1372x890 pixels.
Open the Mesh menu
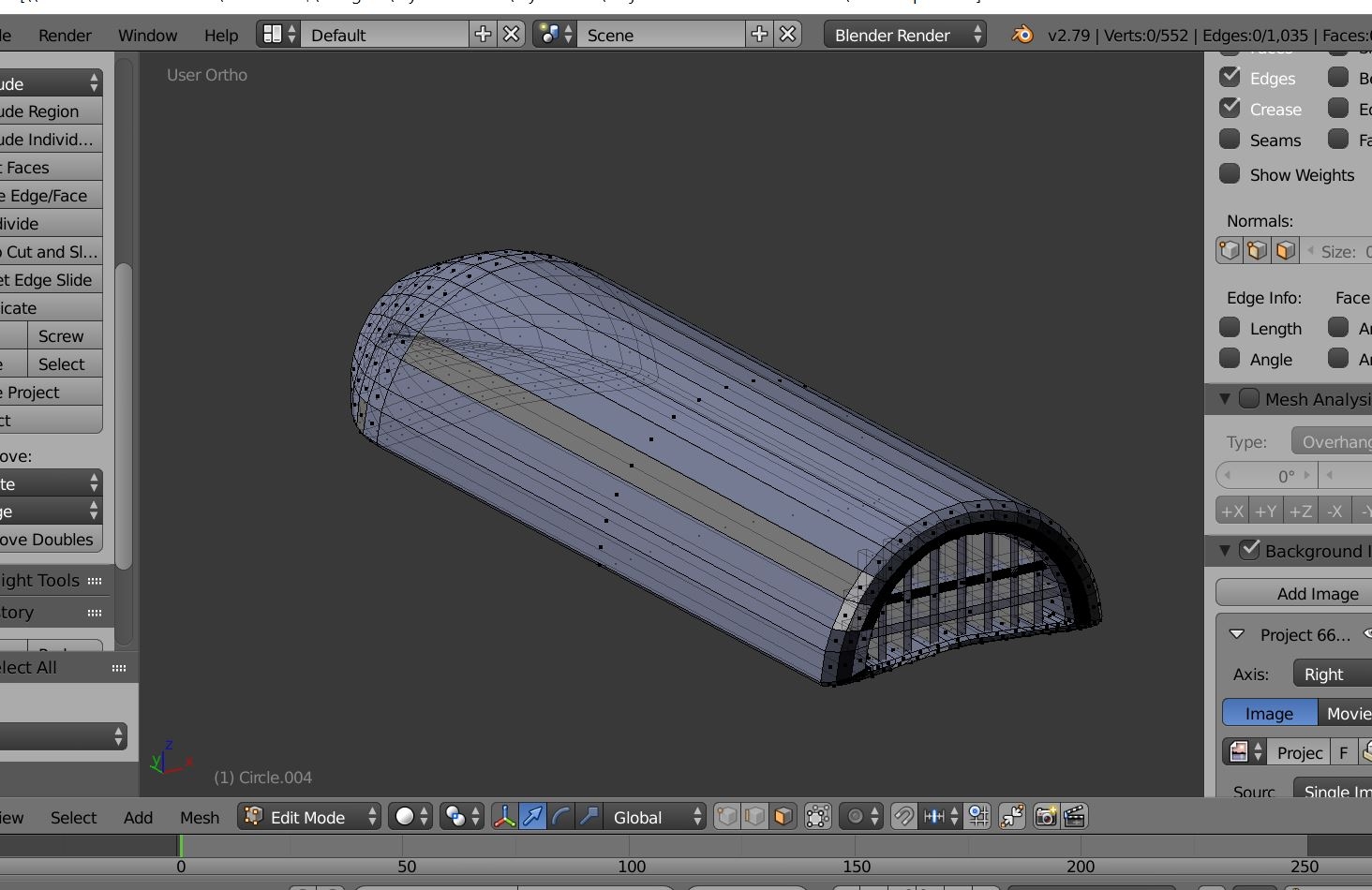pos(199,817)
